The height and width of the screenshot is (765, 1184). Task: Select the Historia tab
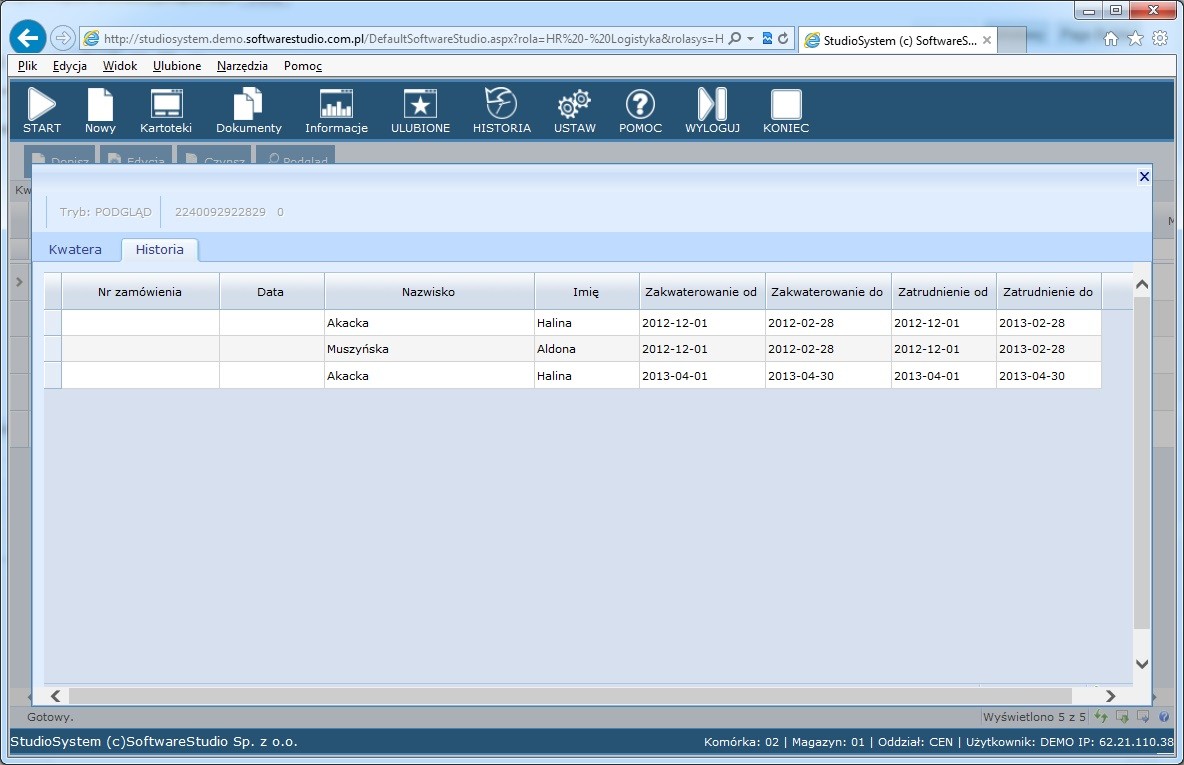point(160,249)
